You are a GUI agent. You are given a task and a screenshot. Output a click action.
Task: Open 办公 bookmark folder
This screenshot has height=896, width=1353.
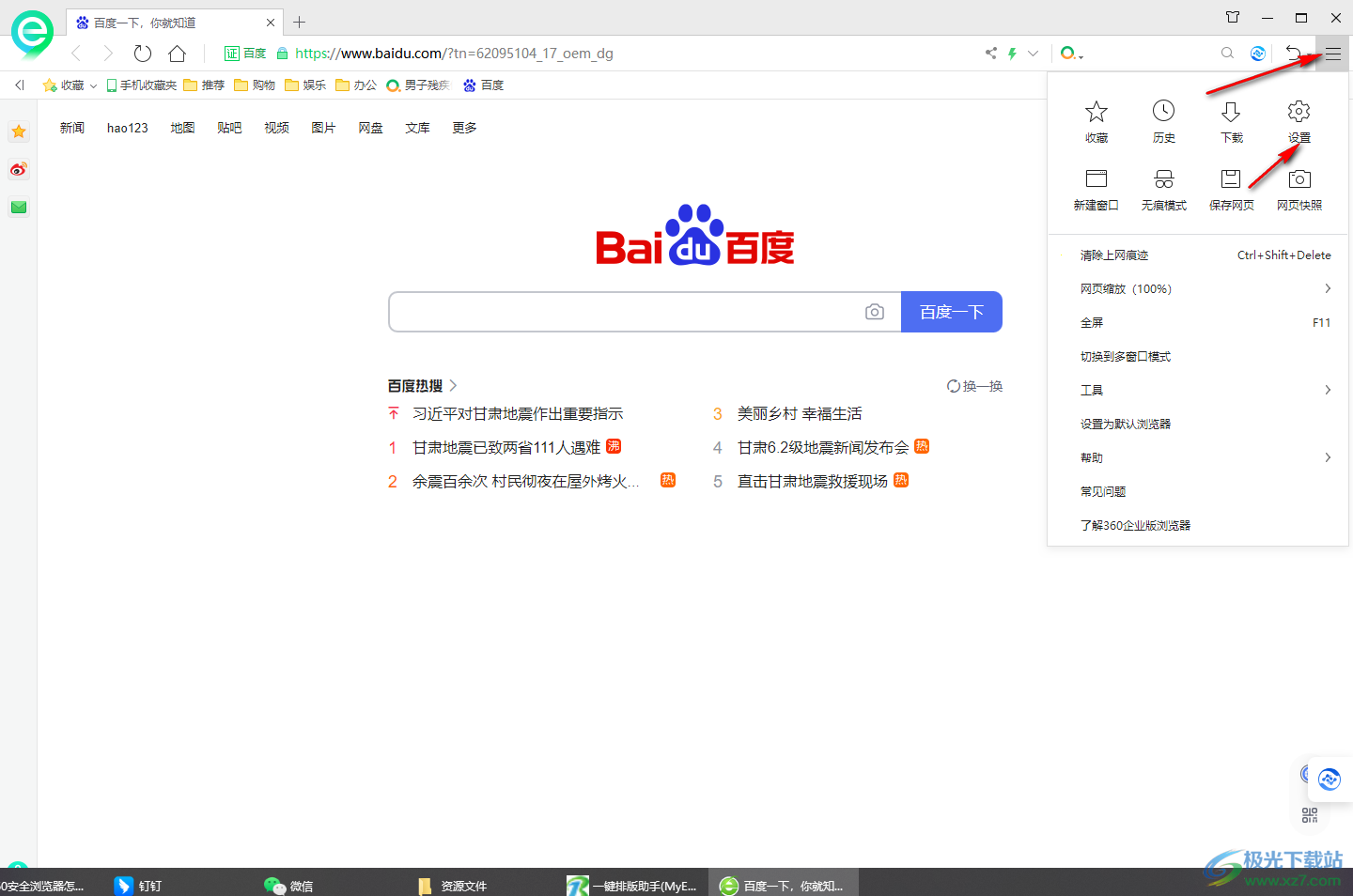click(356, 85)
